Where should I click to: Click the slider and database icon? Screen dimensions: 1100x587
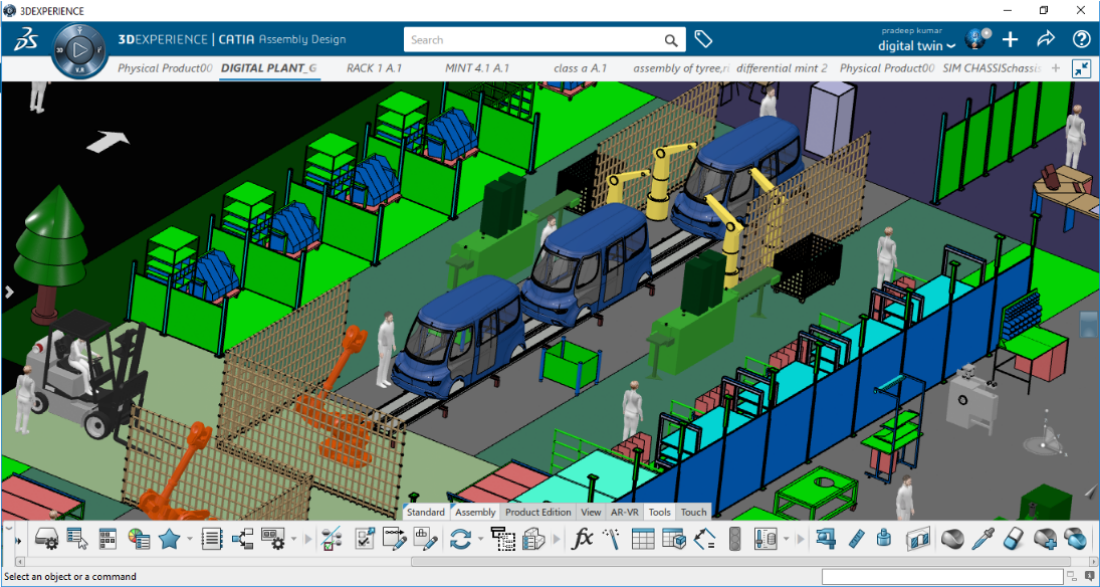pyautogui.click(x=764, y=539)
